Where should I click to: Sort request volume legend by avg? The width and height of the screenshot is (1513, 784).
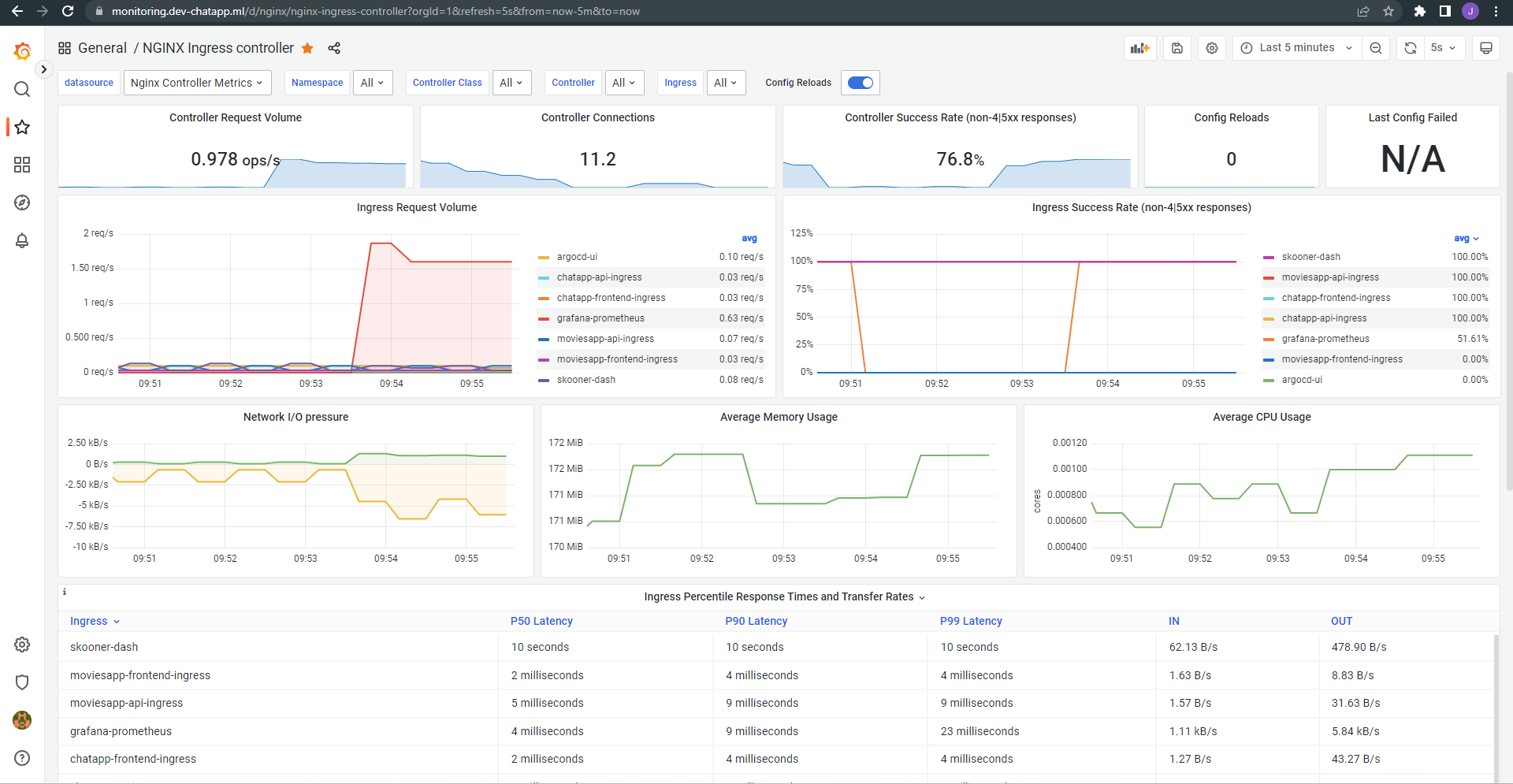(749, 238)
